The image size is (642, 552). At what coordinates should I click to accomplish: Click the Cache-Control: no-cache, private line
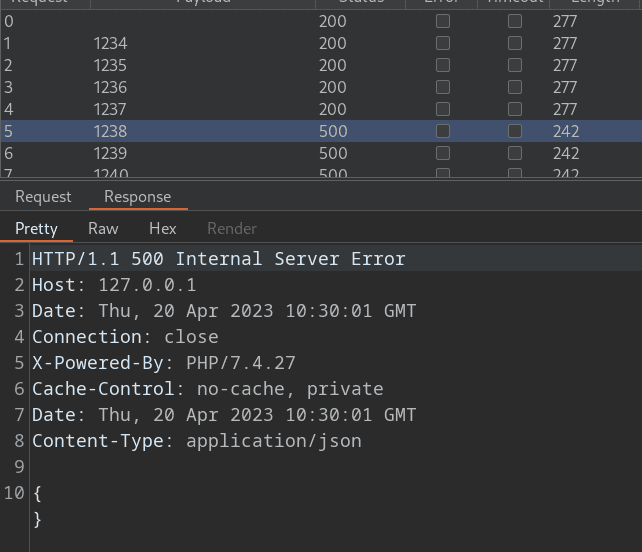tap(208, 389)
